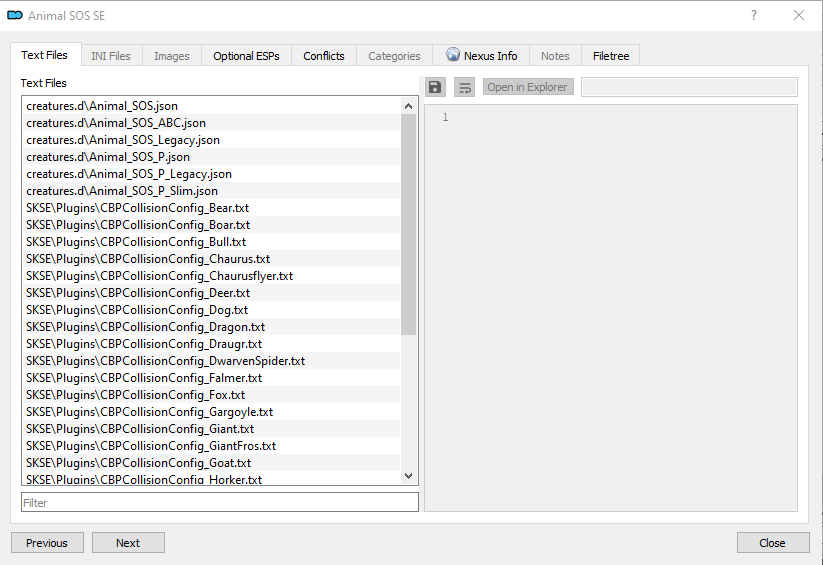Click the file list scroll up arrow
The width and height of the screenshot is (823, 565).
click(x=408, y=106)
